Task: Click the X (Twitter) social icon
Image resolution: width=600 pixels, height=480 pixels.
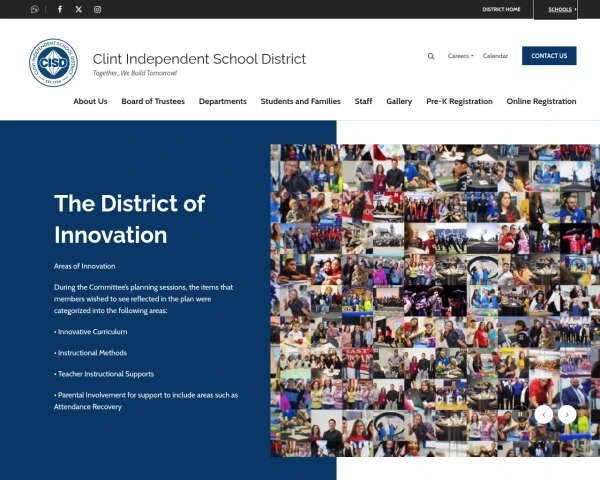Action: click(79, 9)
